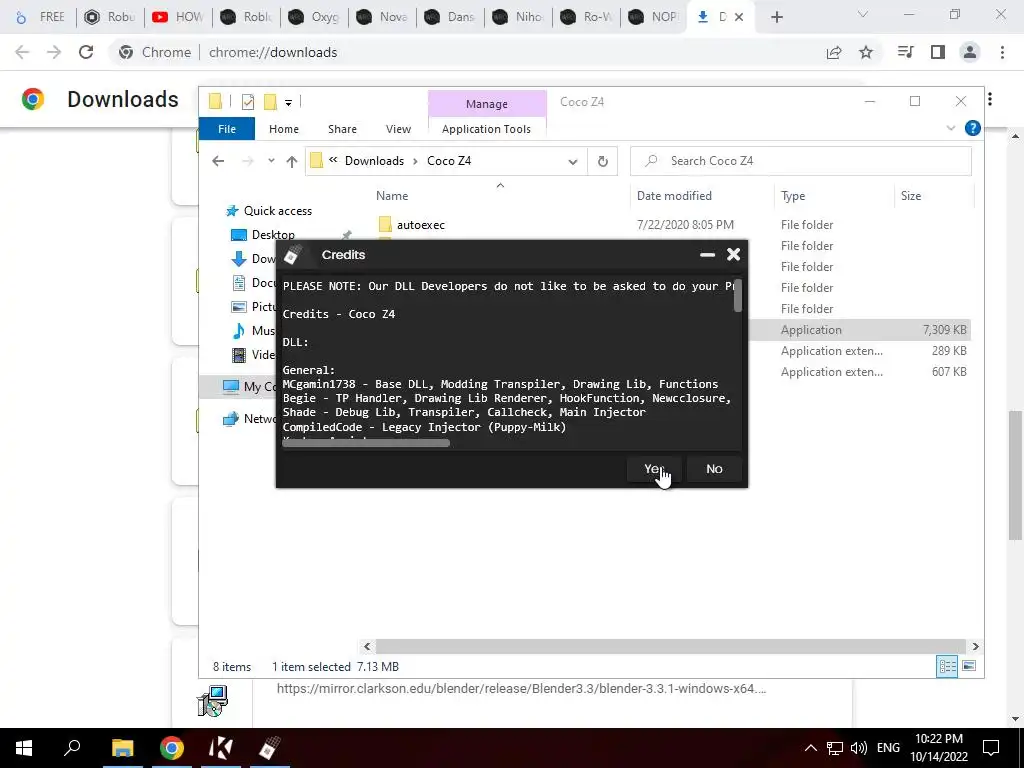The height and width of the screenshot is (768, 1024).
Task: Click the Quick access star icon
Action: [x=232, y=211]
